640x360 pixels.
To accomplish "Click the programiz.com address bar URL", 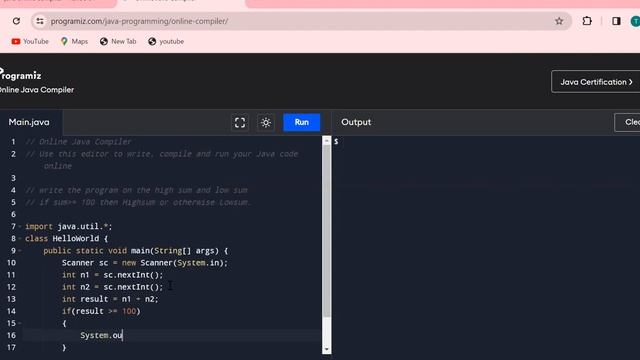I will [x=139, y=21].
